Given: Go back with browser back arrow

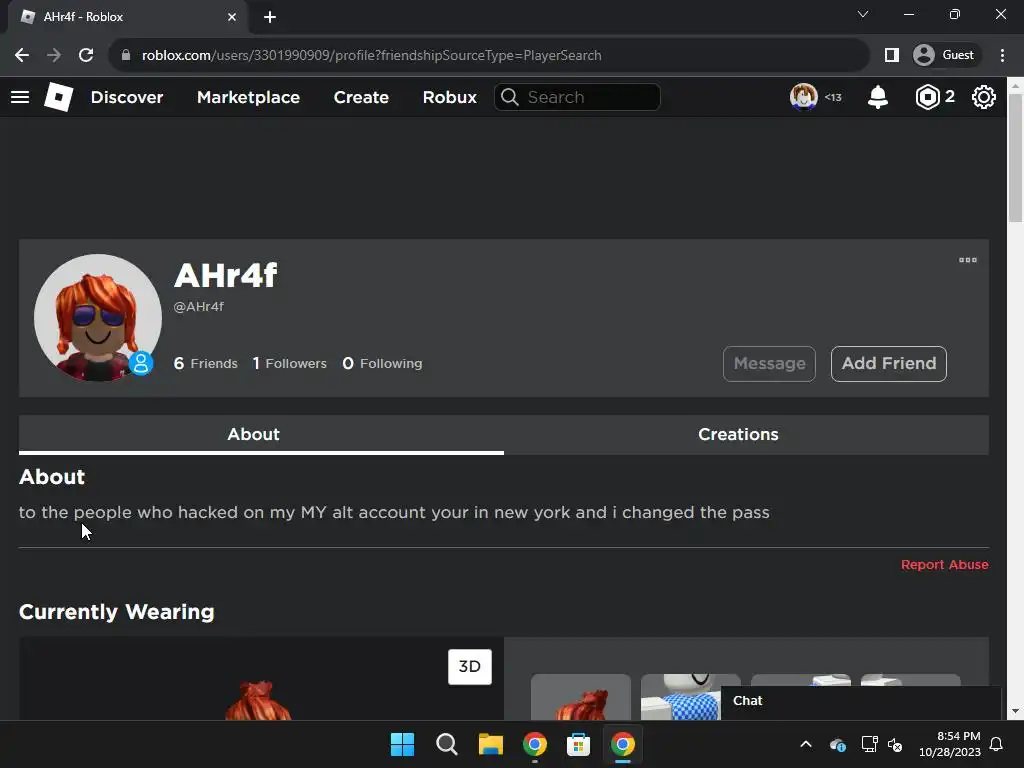Looking at the screenshot, I should click(22, 56).
